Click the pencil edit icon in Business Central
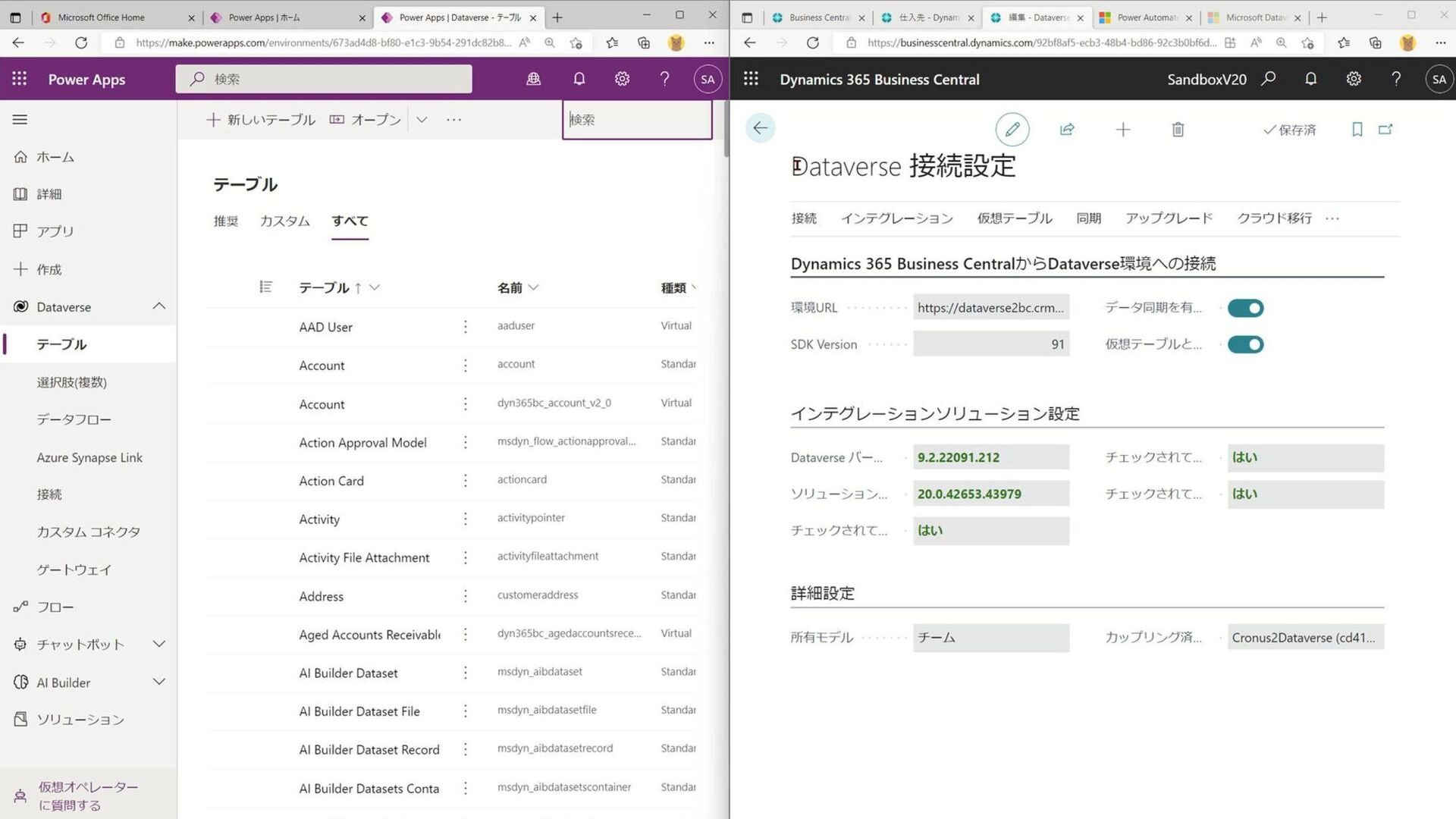Image resolution: width=1456 pixels, height=819 pixels. pyautogui.click(x=1012, y=130)
